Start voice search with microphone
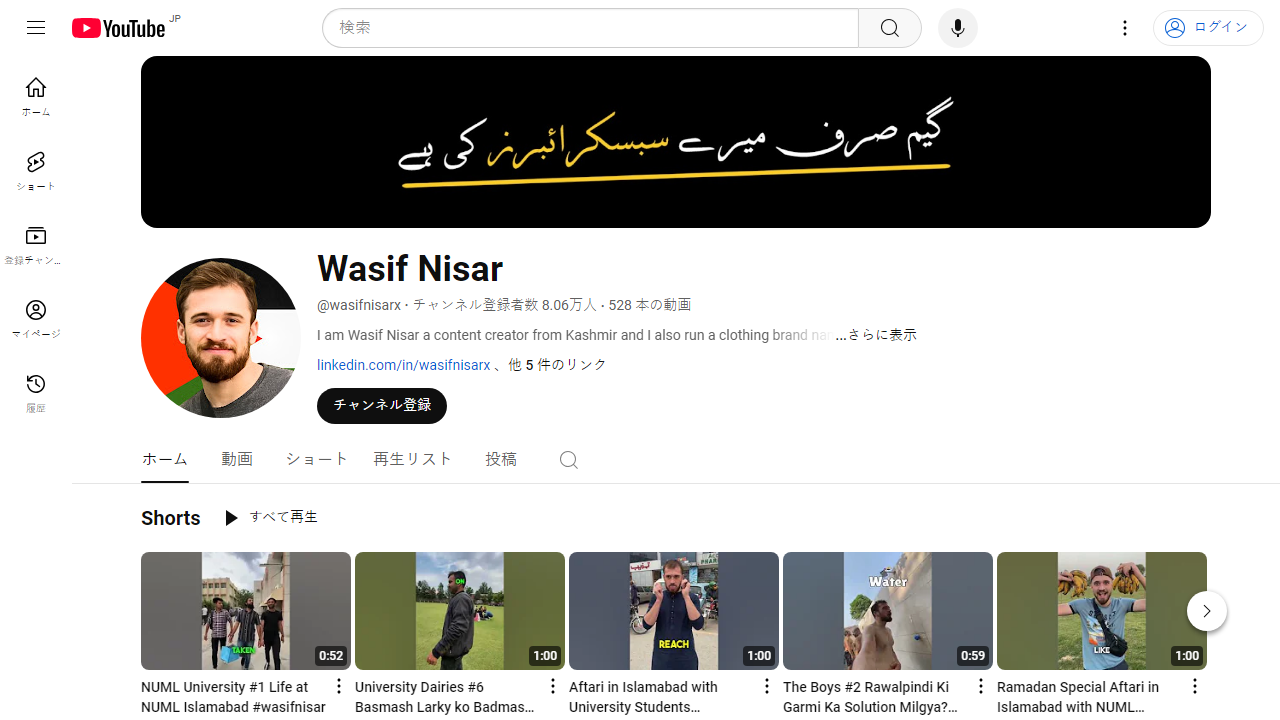The image size is (1280, 720). [958, 28]
